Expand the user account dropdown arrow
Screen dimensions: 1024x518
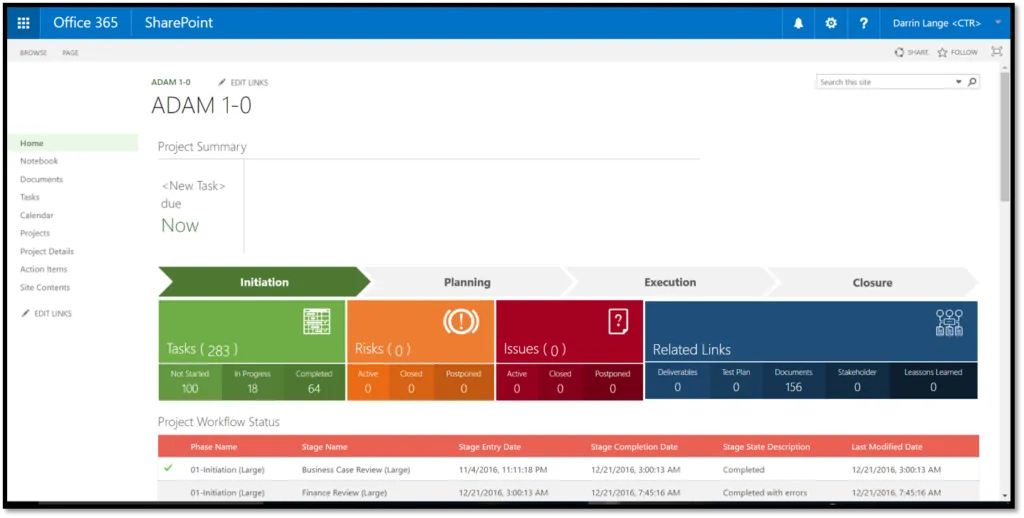(x=998, y=23)
